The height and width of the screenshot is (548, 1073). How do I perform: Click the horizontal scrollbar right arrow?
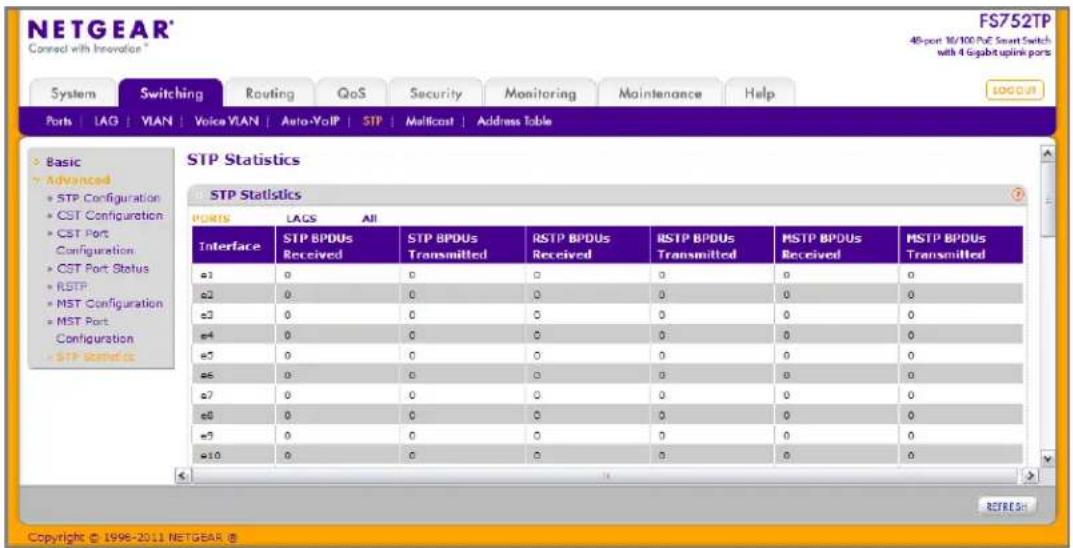coord(1031,473)
